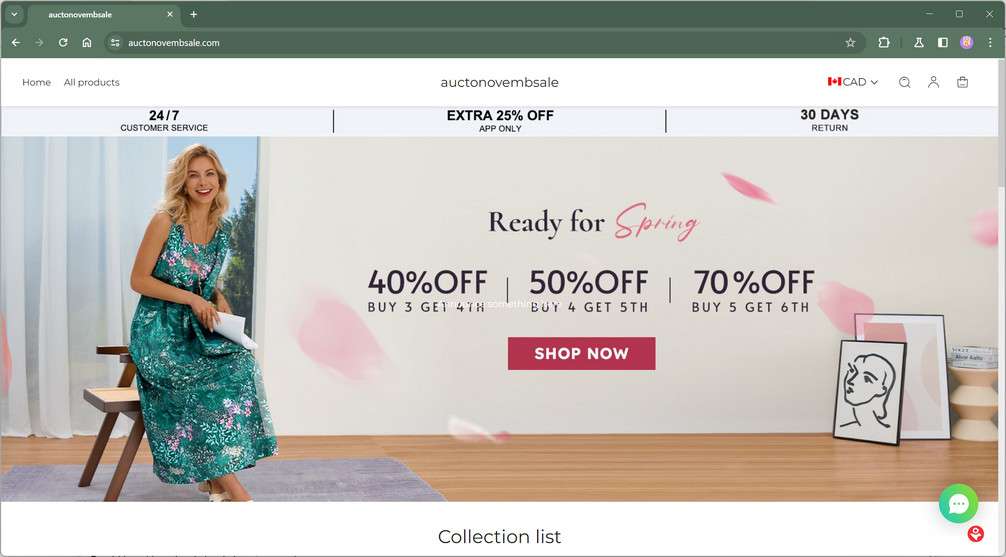Open the green live chat bubble
1006x557 pixels.
[959, 504]
